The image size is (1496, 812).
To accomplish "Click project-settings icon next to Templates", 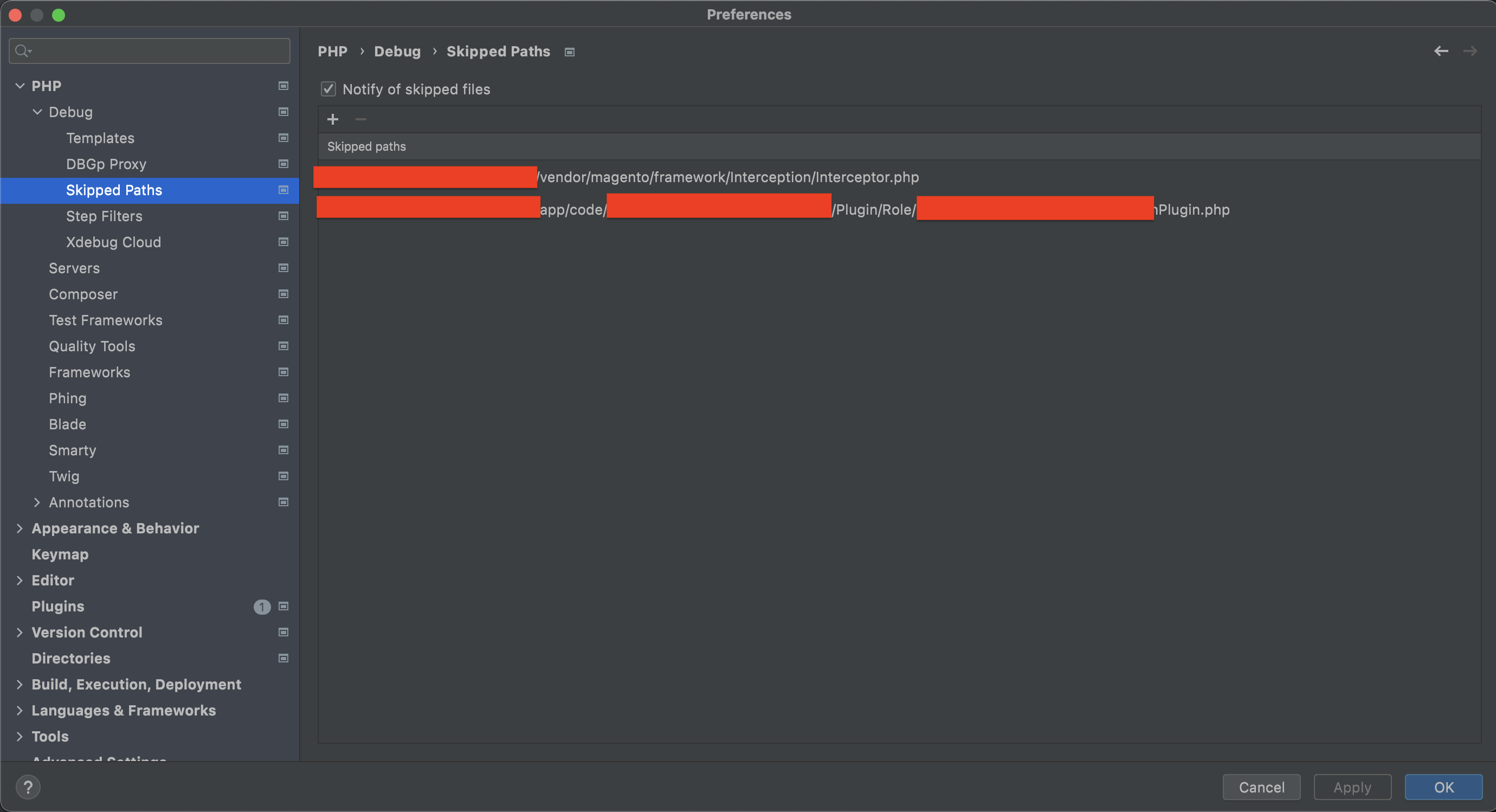I will pos(283,138).
